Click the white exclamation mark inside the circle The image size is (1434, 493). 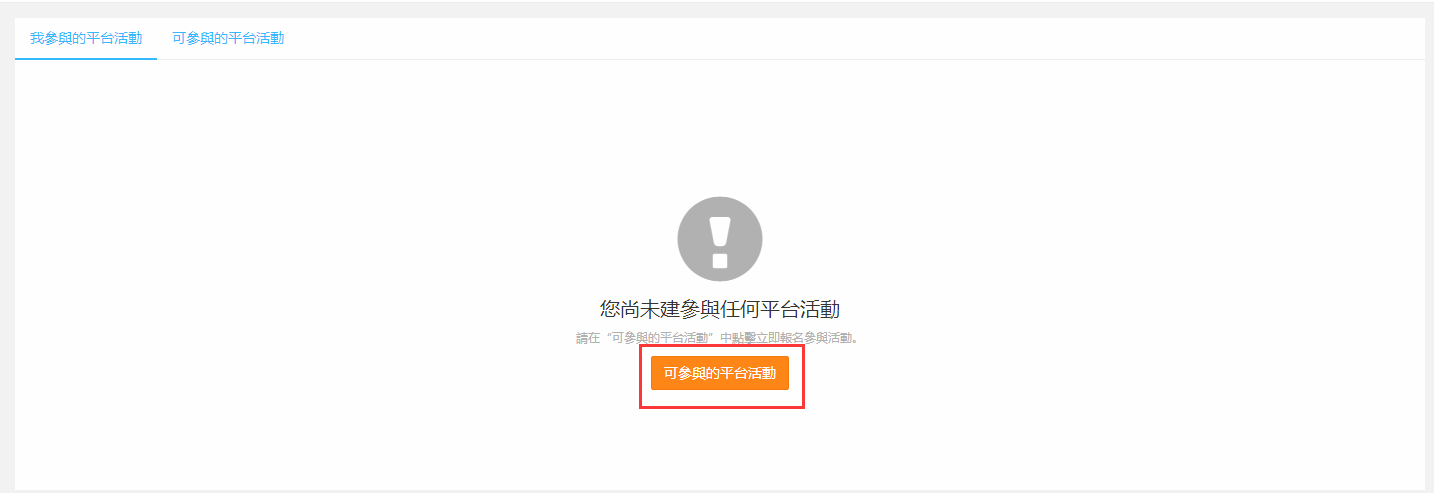(x=720, y=240)
